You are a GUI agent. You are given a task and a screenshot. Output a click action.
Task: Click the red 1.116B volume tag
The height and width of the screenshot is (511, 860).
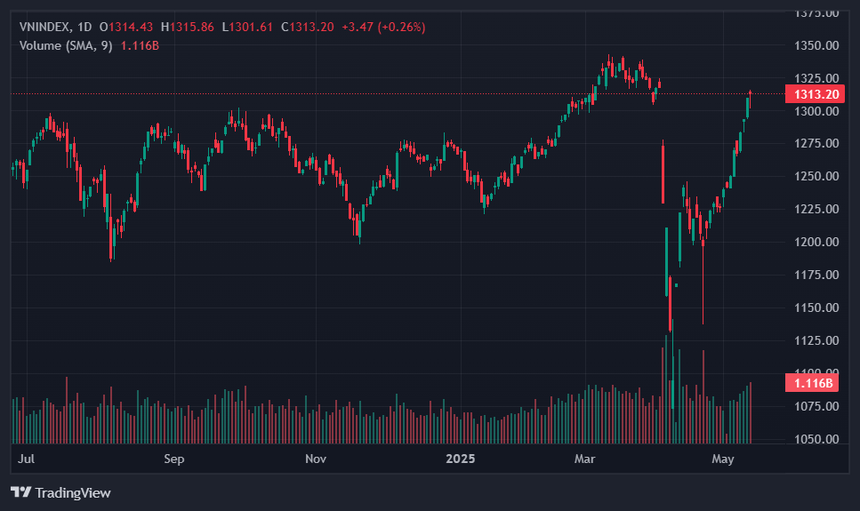click(812, 383)
